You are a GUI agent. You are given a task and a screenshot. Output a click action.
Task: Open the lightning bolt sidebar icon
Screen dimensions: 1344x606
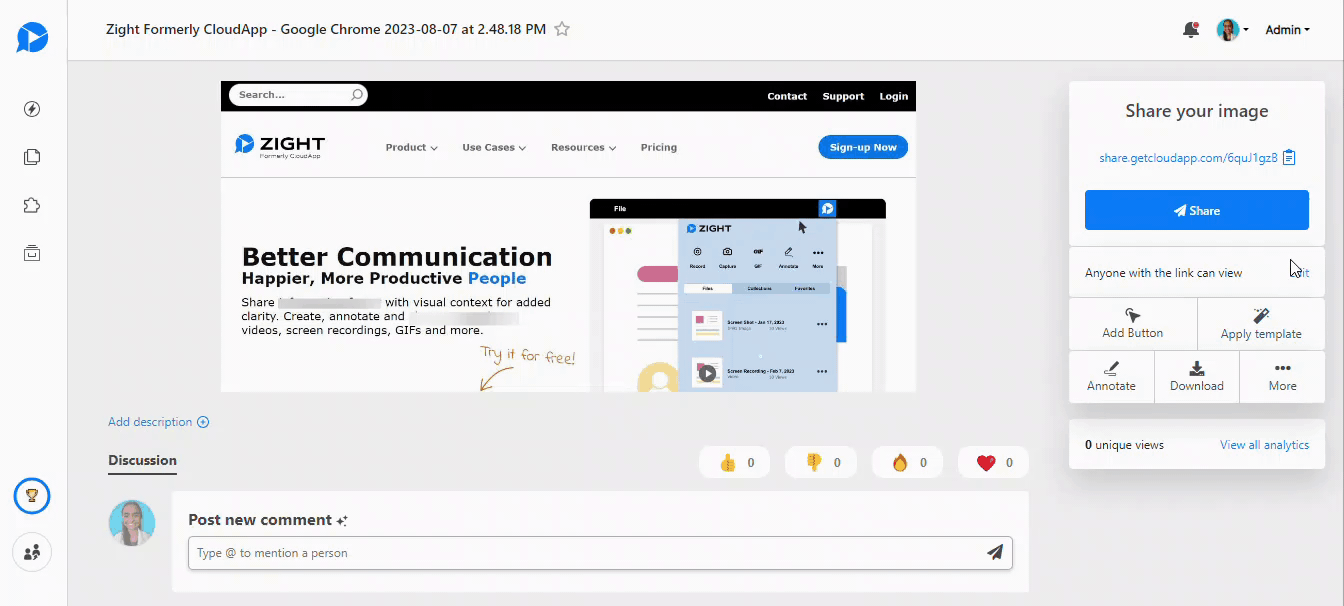[x=32, y=109]
